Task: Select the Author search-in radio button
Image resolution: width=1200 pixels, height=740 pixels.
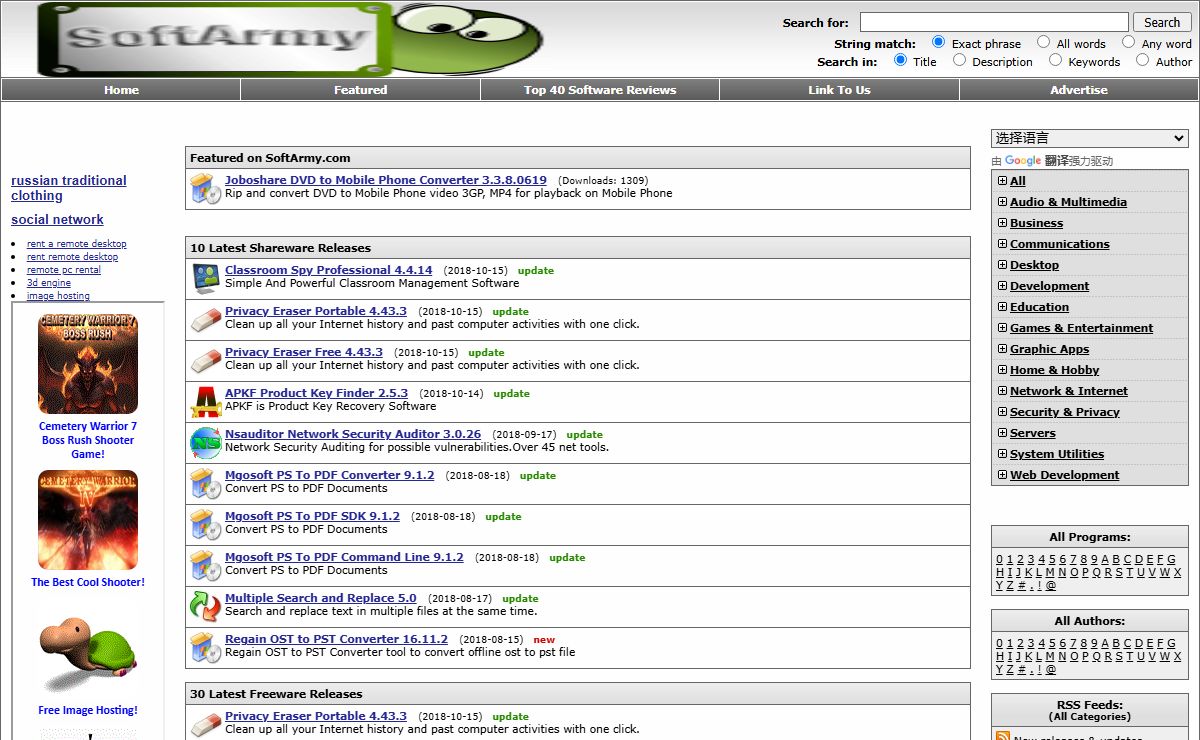Action: [1142, 60]
